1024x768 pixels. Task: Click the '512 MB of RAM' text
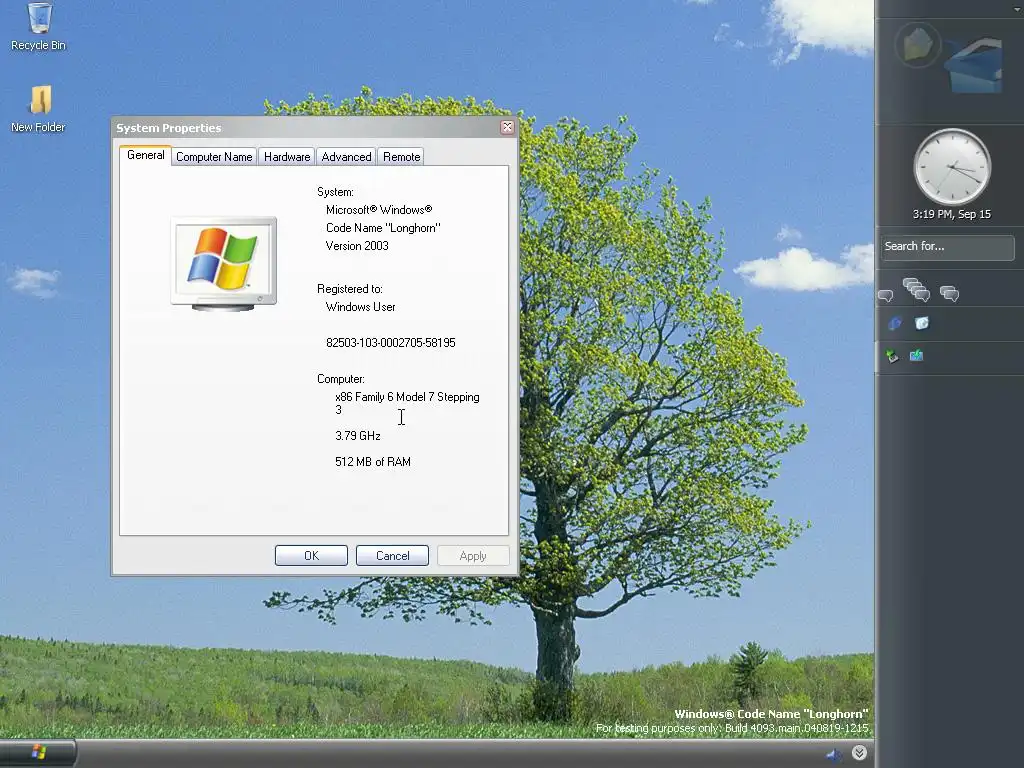(373, 462)
